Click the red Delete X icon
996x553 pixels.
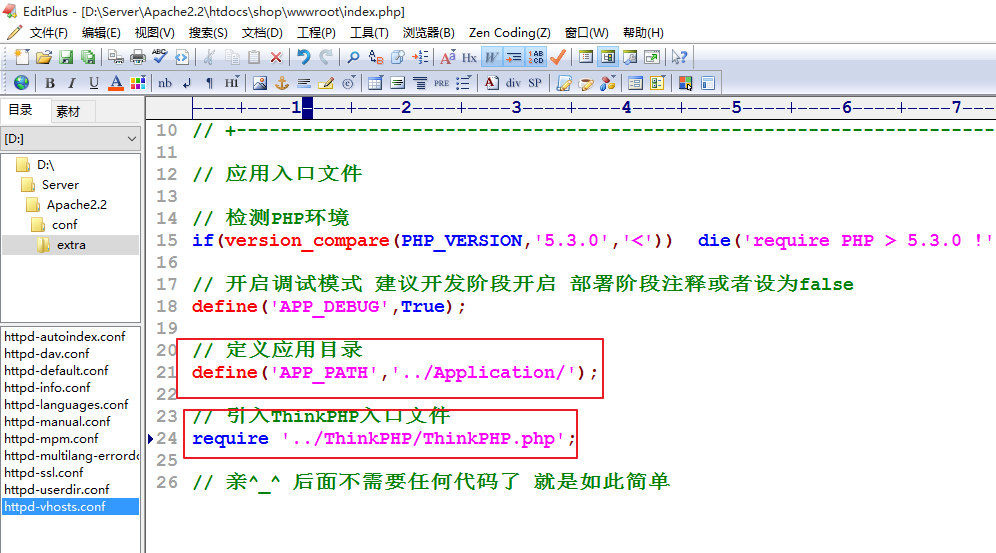(x=276, y=57)
